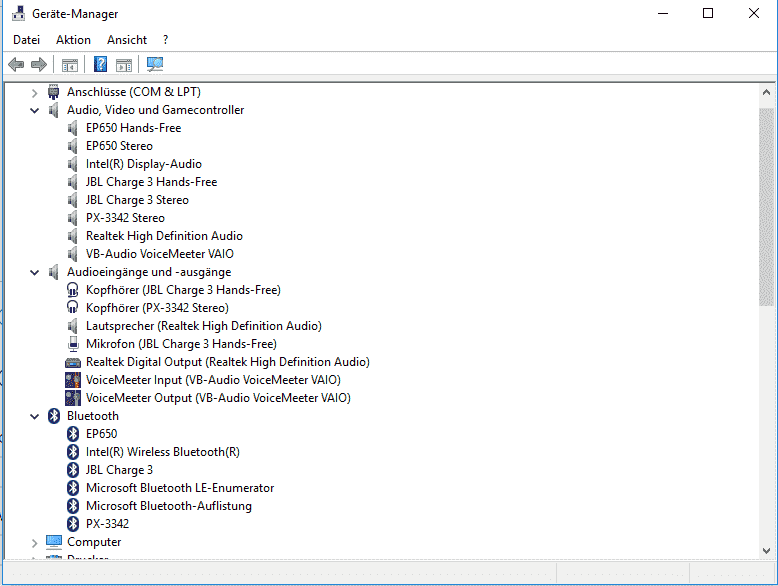Click the scrollbar up arrow

(x=766, y=92)
